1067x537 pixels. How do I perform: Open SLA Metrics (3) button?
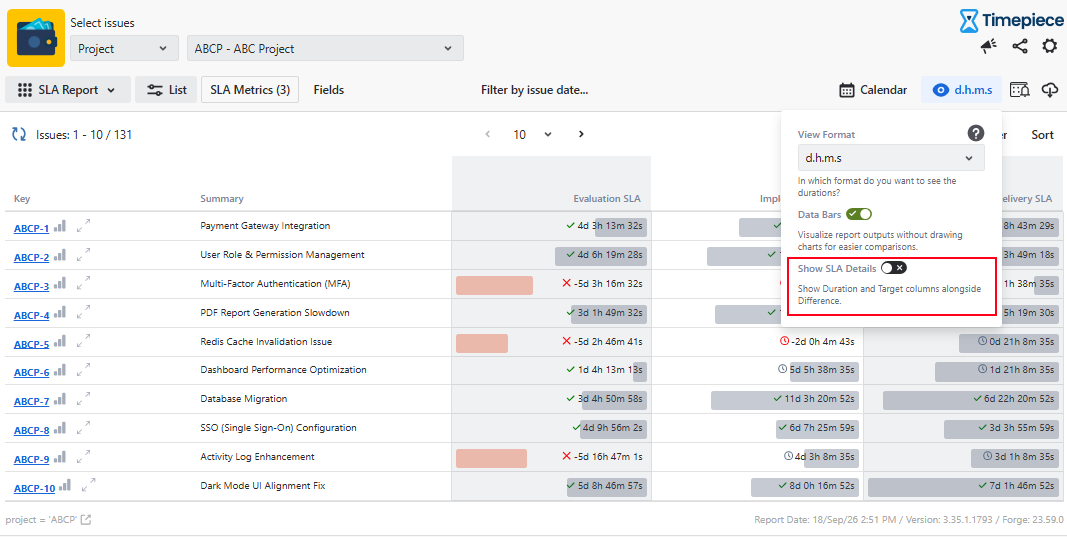[250, 90]
